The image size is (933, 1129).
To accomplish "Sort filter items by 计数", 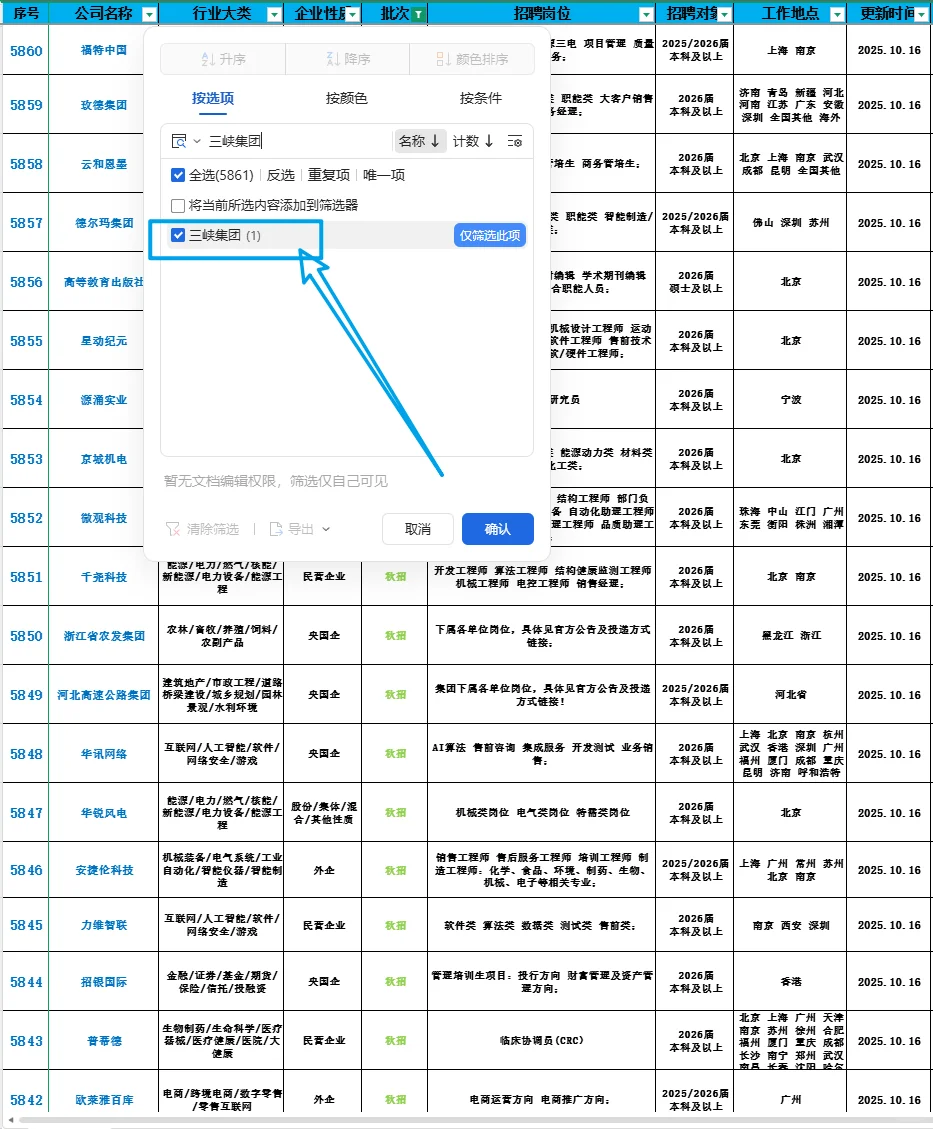I will 473,141.
